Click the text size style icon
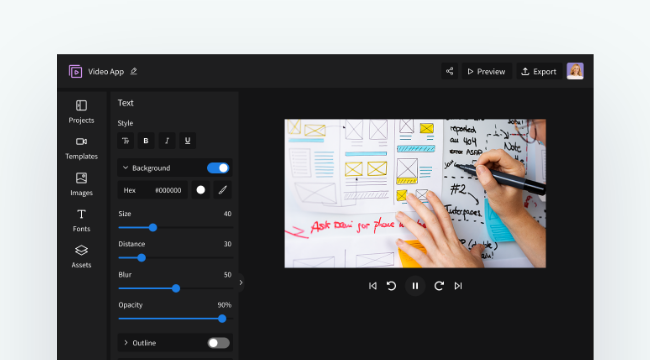650x360 pixels. (x=125, y=141)
